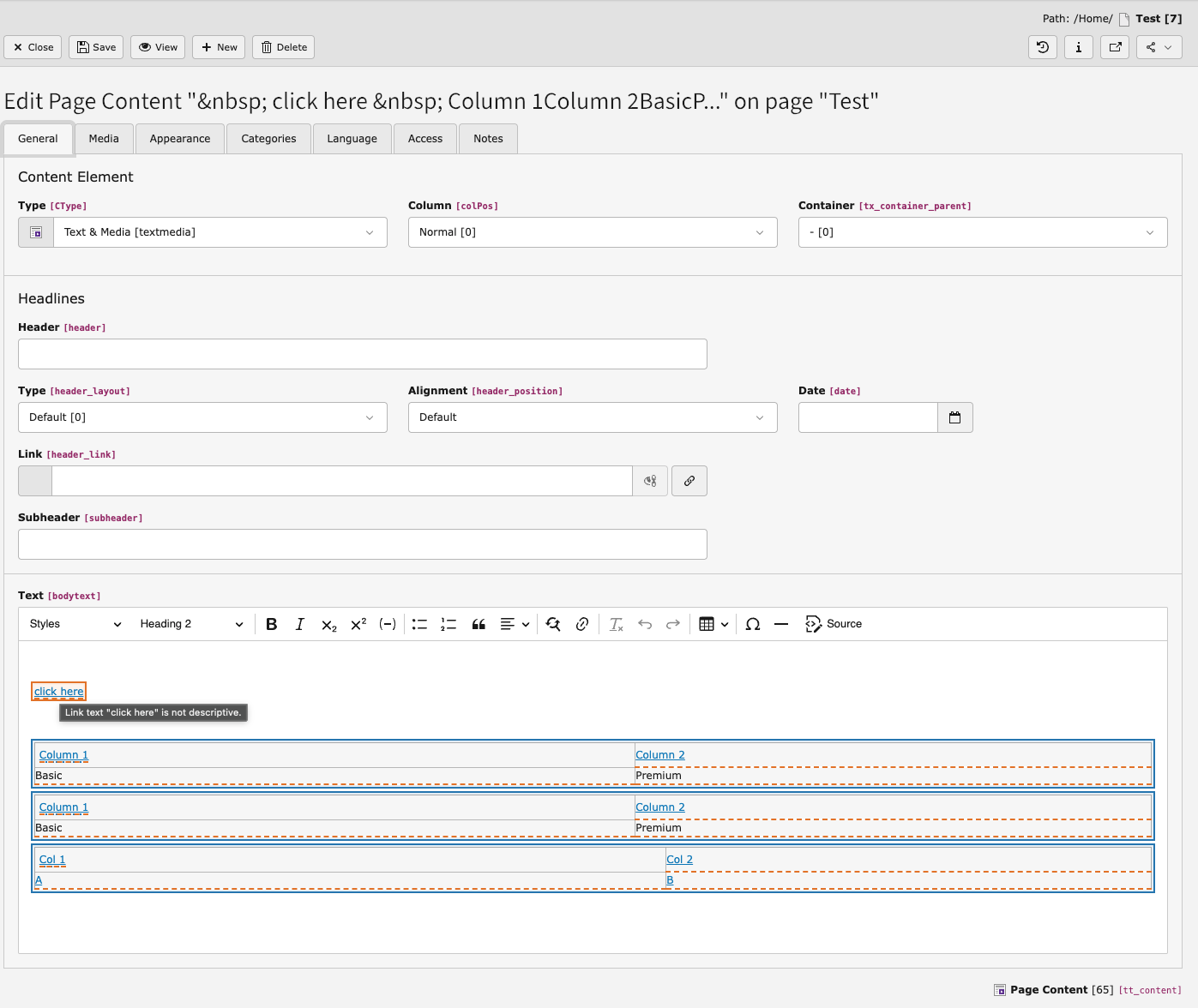Create a New content element
Image resolution: width=1198 pixels, height=1008 pixels.
coord(219,47)
